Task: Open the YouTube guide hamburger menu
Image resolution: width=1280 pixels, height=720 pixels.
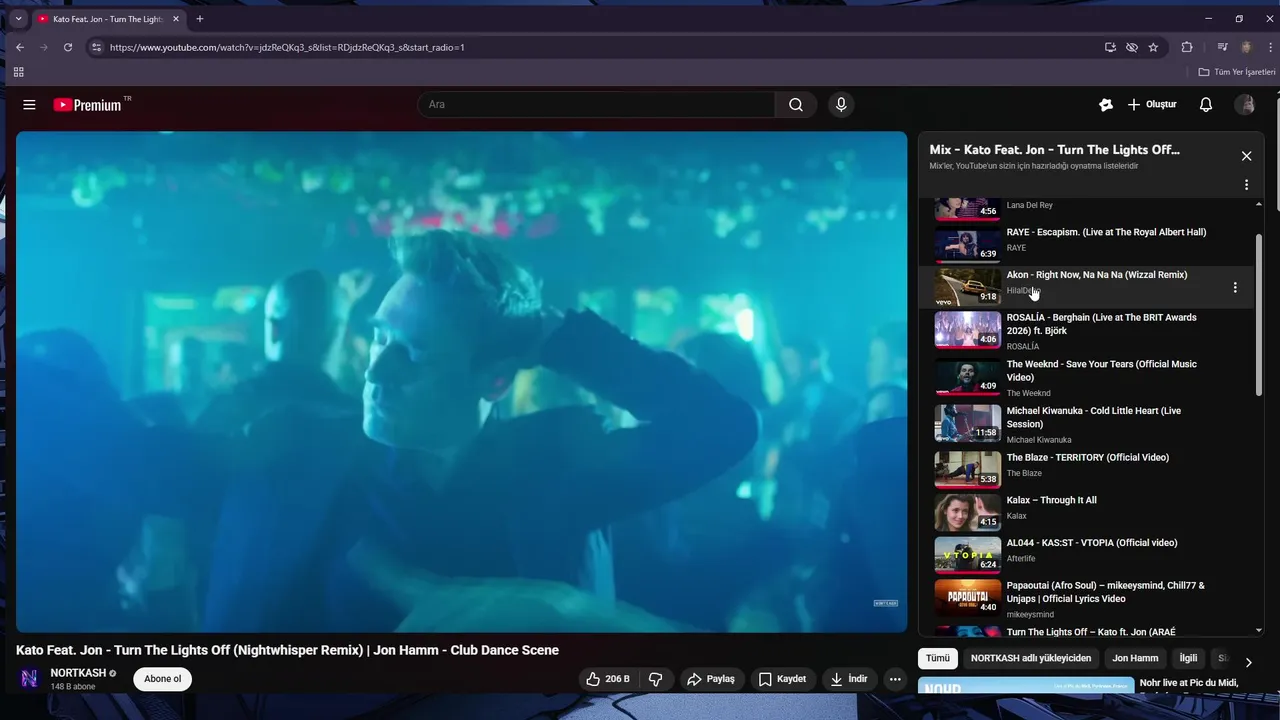Action: point(29,105)
